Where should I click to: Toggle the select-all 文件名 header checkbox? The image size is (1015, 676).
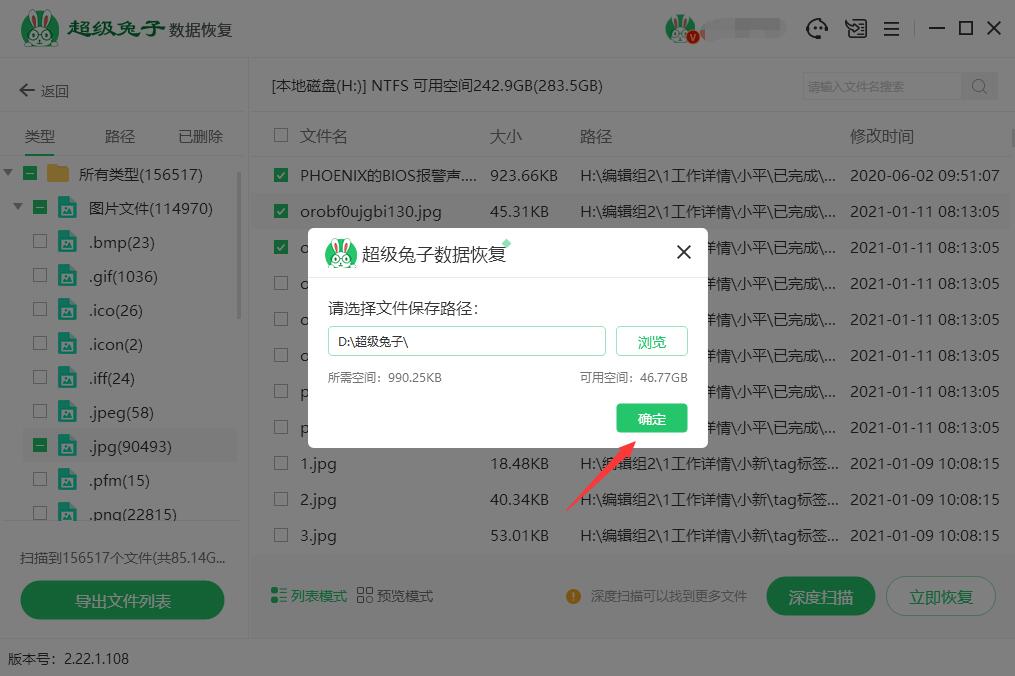click(x=281, y=135)
